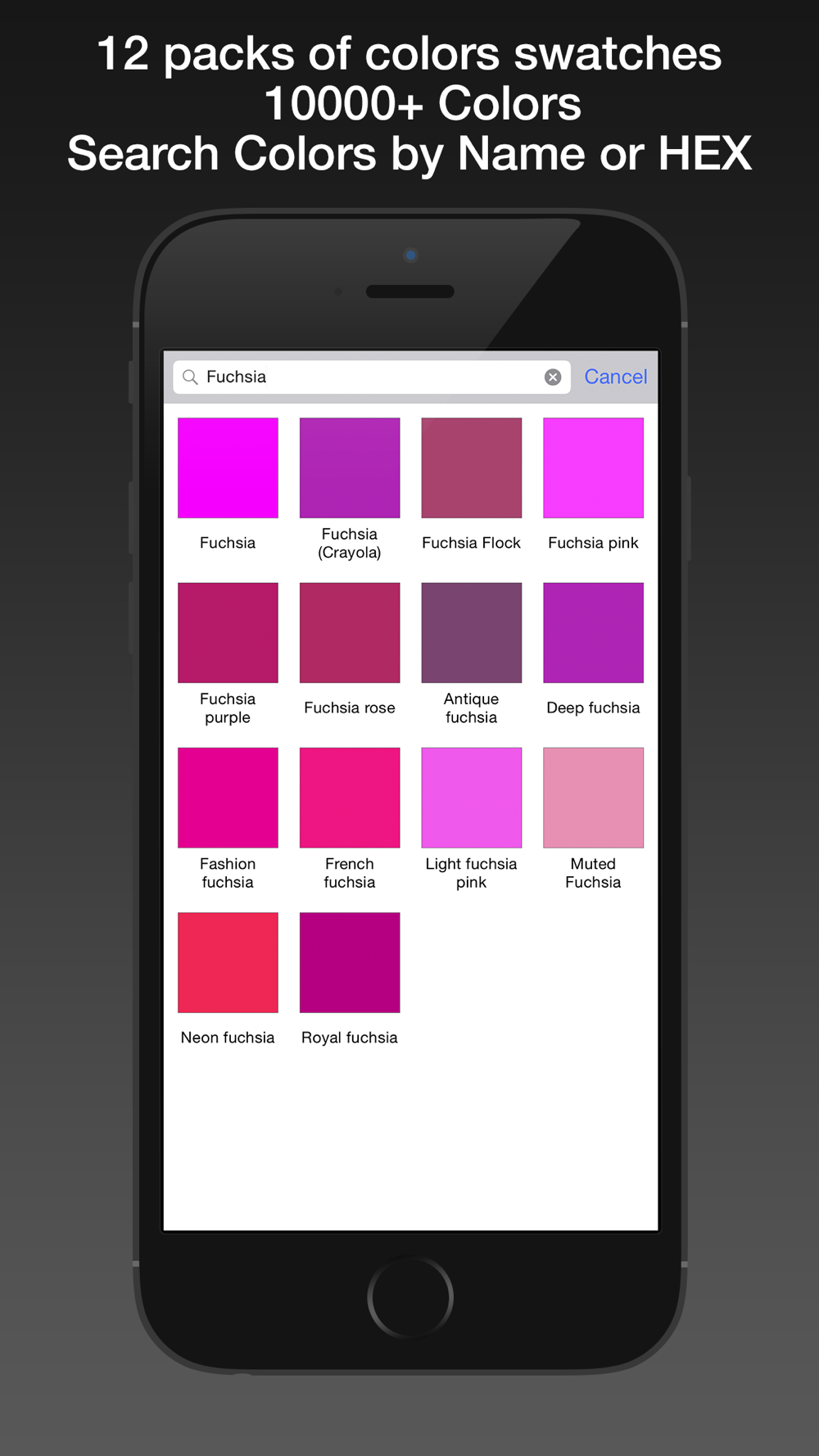819x1456 pixels.
Task: Select the Fuchsia (Crayola) swatch
Action: coord(350,468)
